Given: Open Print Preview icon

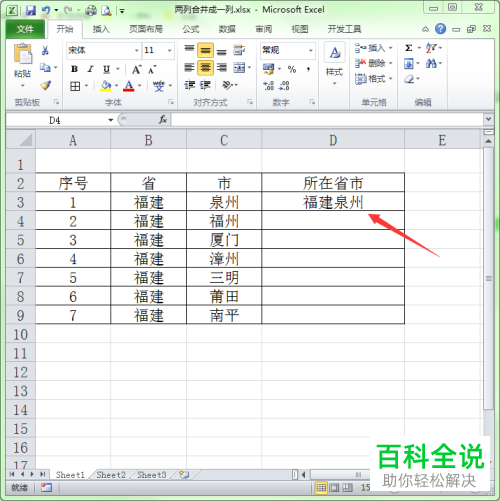Looking at the screenshot, I should click(x=106, y=11).
